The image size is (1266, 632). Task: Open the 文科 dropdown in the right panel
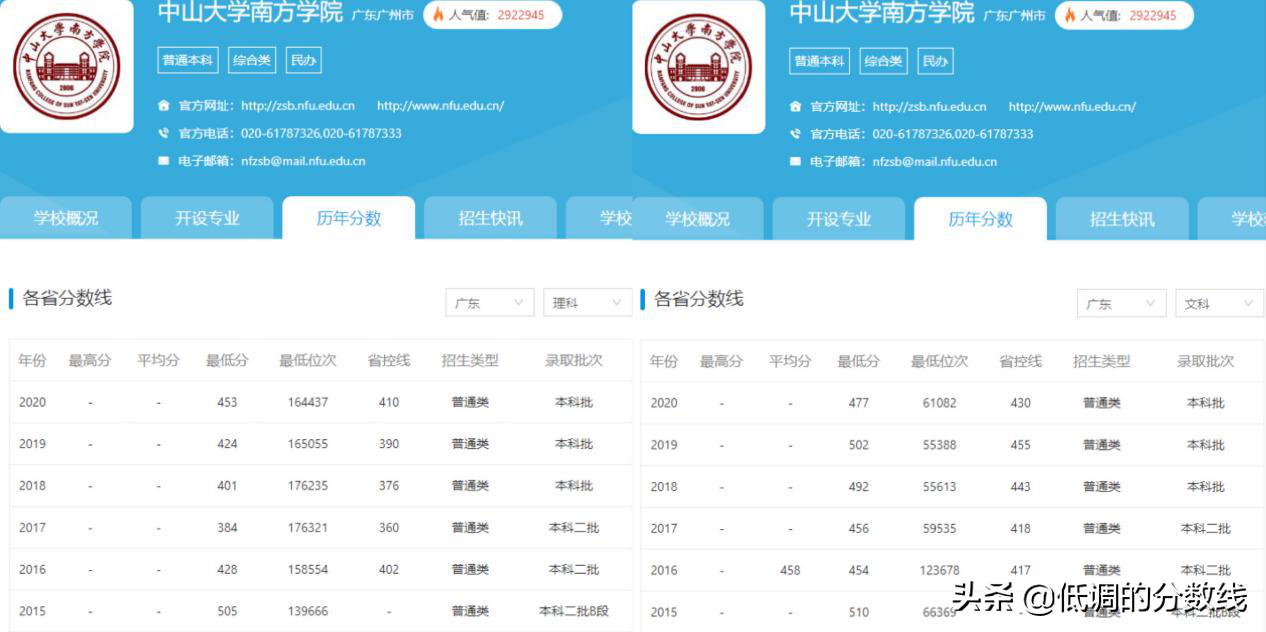(1219, 303)
